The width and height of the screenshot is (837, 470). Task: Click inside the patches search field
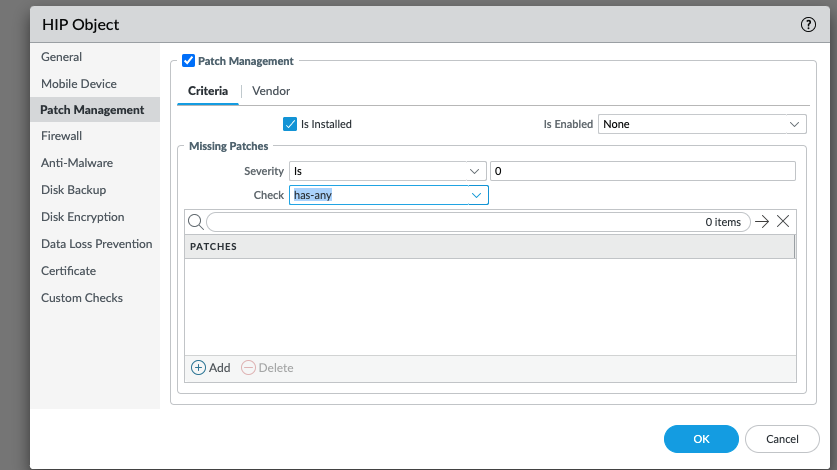[478, 222]
